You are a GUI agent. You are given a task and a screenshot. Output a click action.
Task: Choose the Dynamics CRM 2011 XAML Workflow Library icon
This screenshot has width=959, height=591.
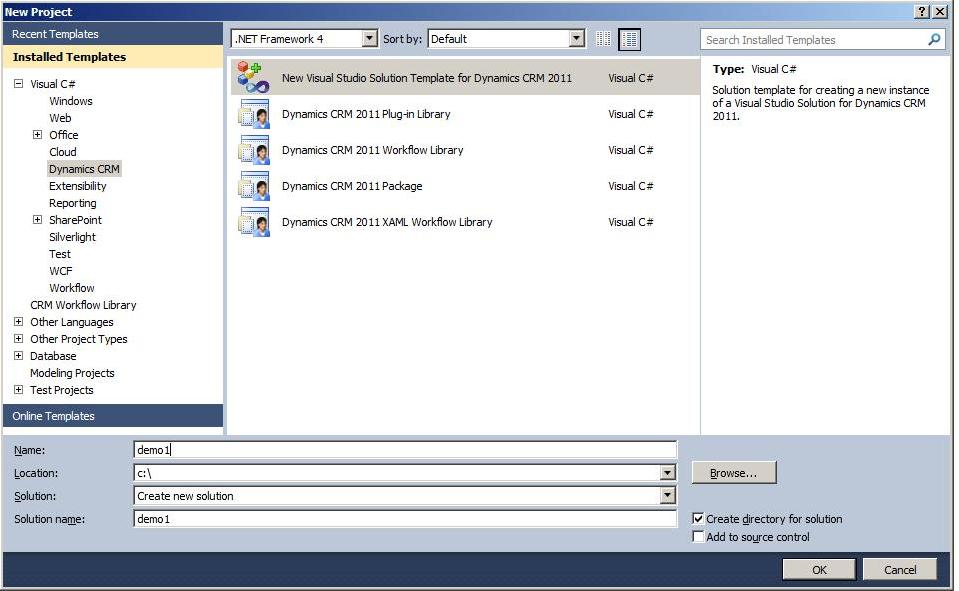click(x=253, y=222)
